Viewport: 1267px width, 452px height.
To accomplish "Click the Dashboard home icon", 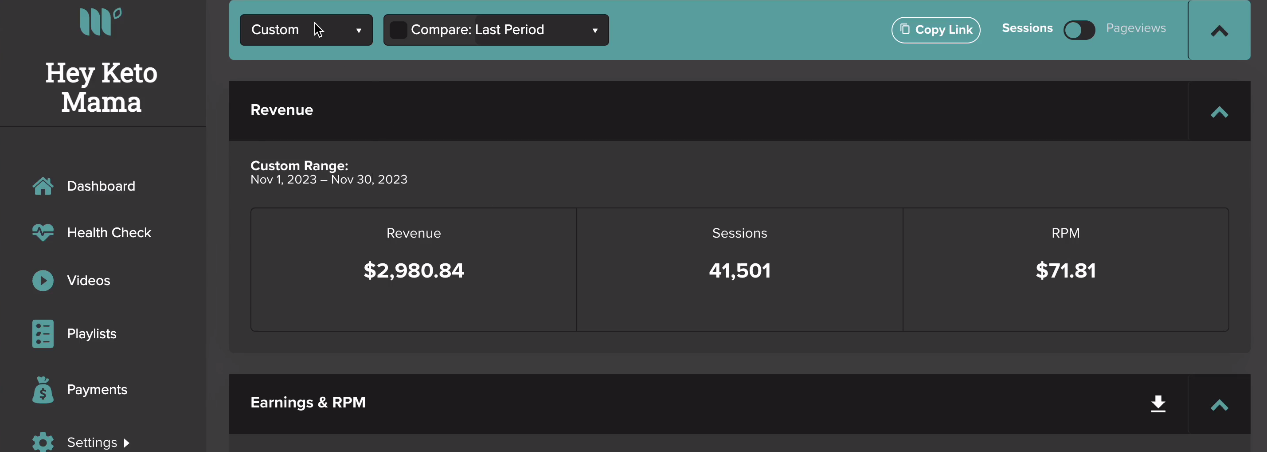I will click(x=43, y=186).
